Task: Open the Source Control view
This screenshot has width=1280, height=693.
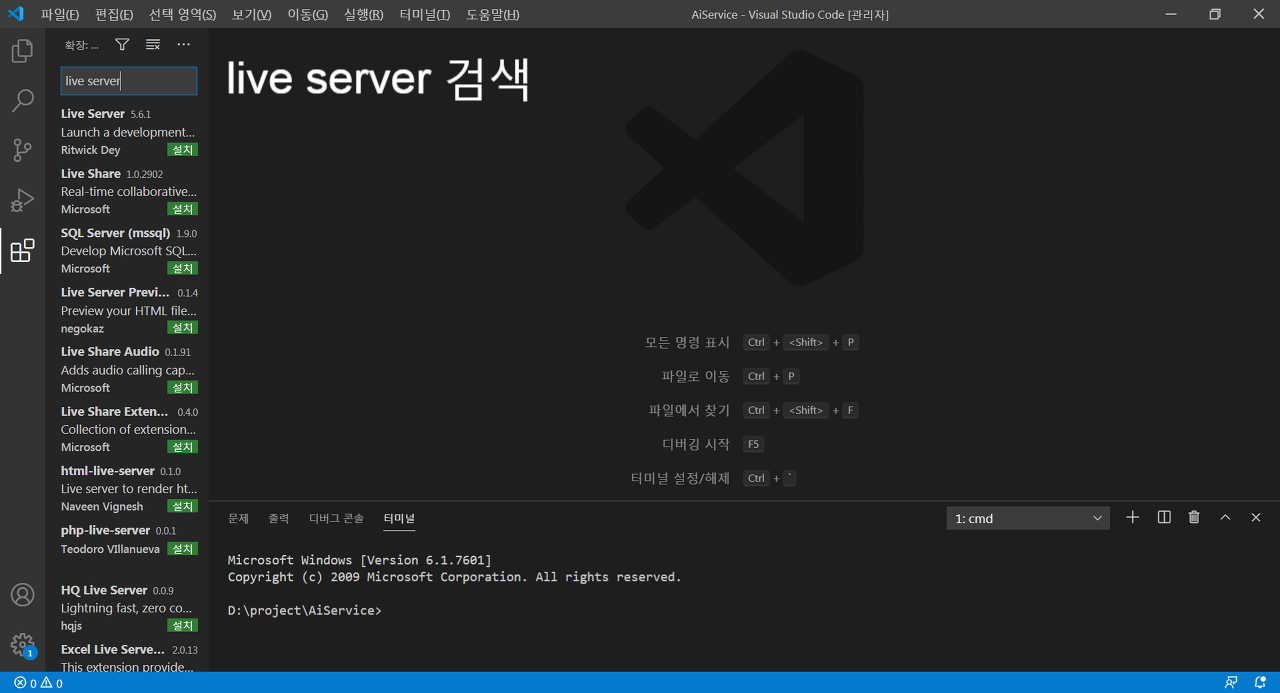Action: (x=22, y=150)
